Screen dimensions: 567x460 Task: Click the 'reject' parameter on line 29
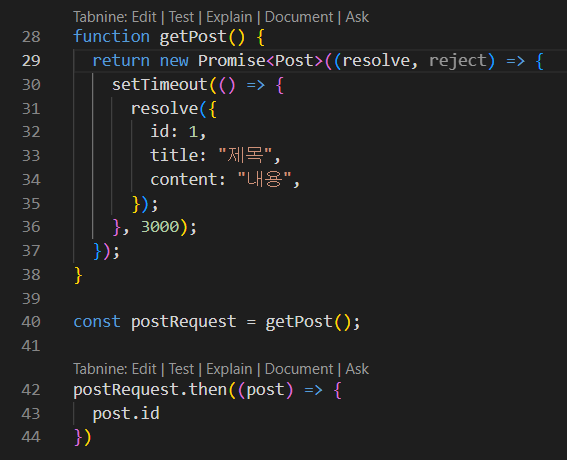pos(457,61)
